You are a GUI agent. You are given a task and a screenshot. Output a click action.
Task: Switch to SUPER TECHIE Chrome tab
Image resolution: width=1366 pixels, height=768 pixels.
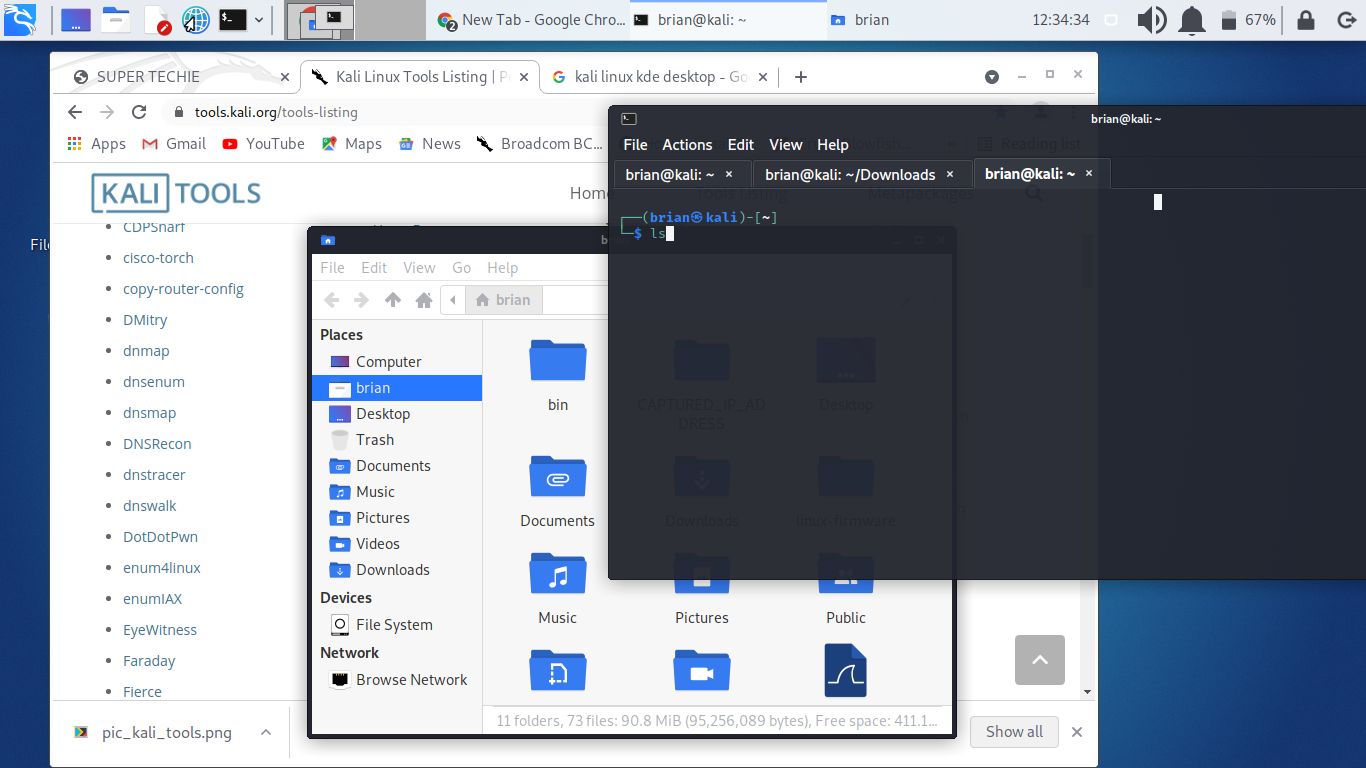coord(180,77)
